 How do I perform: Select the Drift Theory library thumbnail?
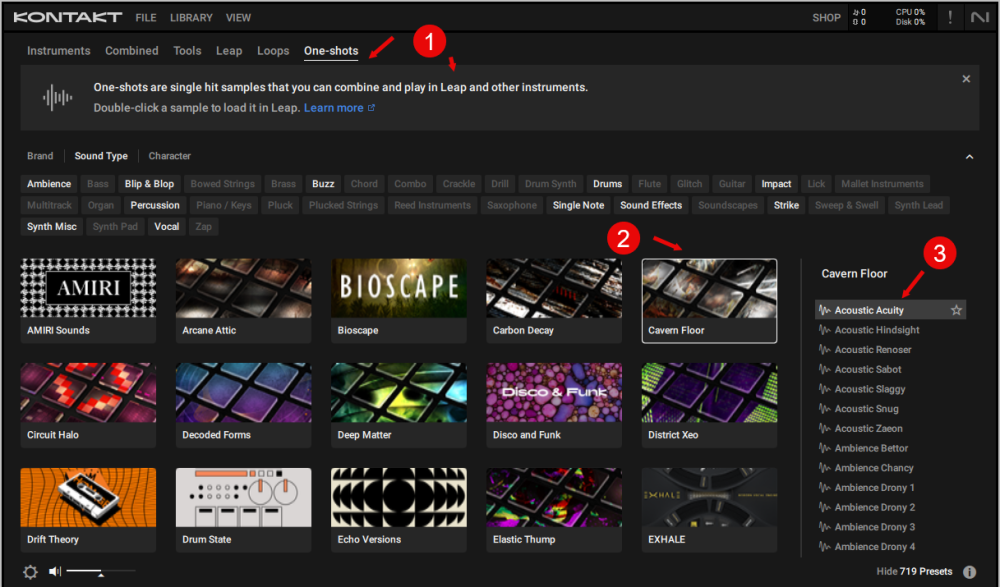pyautogui.click(x=88, y=510)
